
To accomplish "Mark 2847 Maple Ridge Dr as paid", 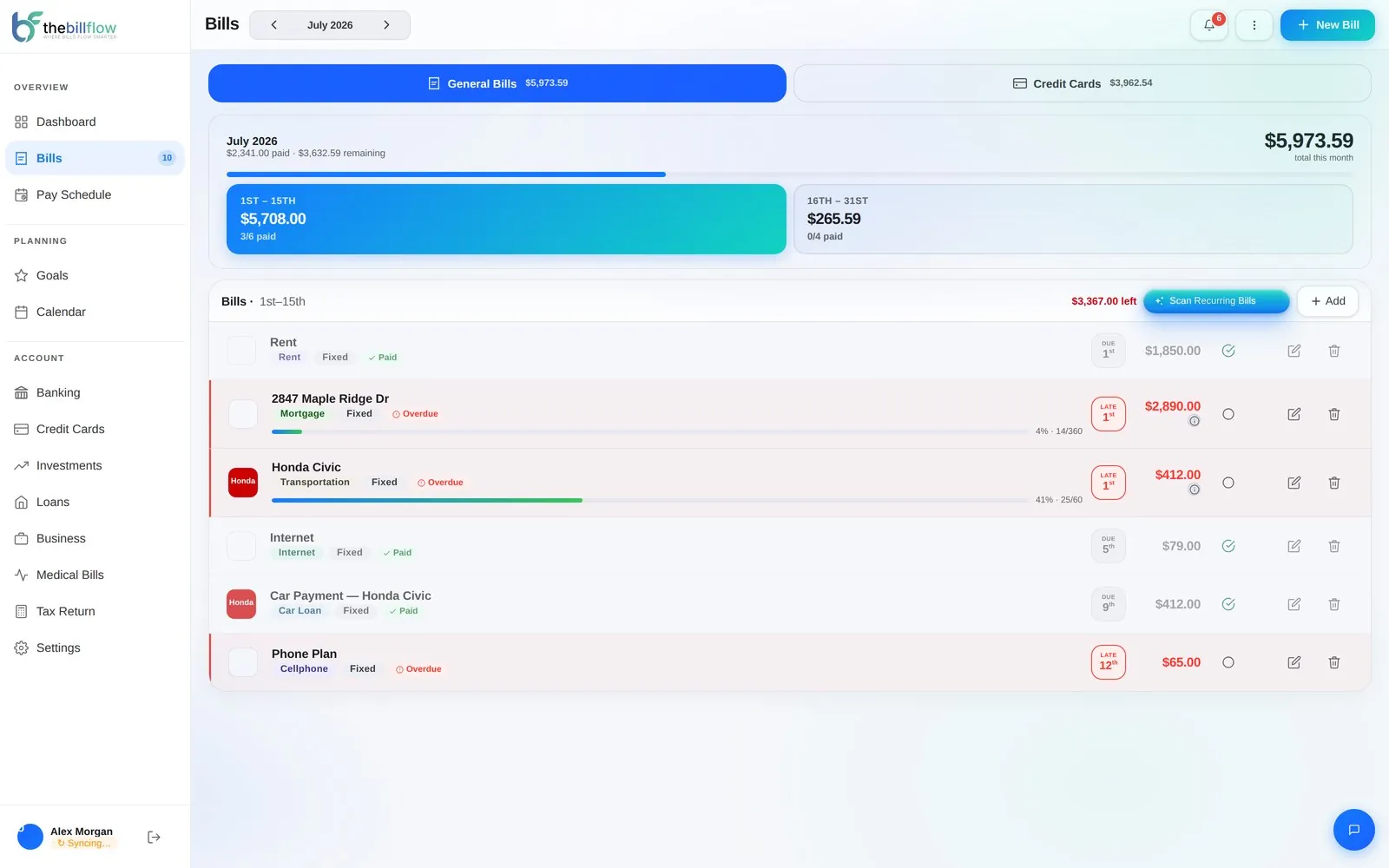I will [x=1228, y=414].
